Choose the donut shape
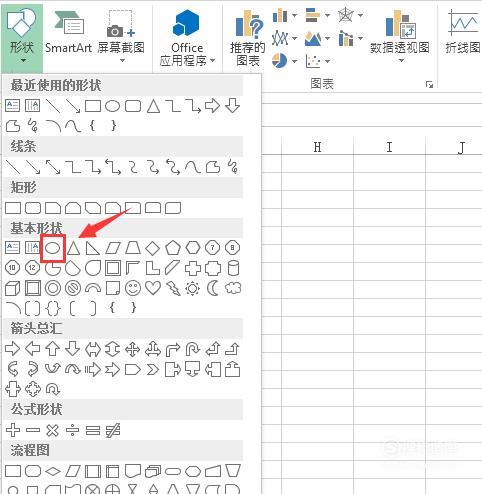Screen dimensions: 482x494 point(53,288)
